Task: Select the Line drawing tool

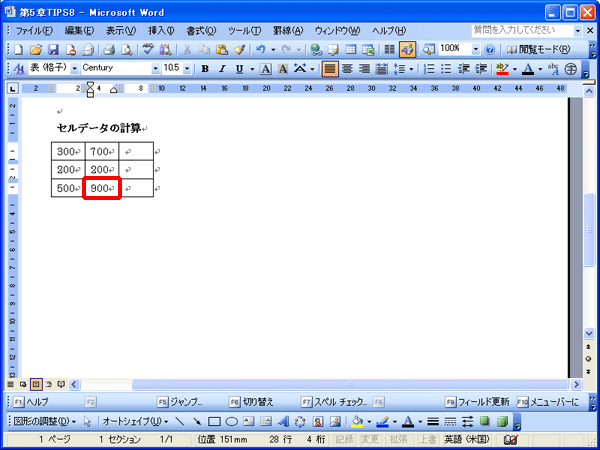Action: pyautogui.click(x=179, y=422)
